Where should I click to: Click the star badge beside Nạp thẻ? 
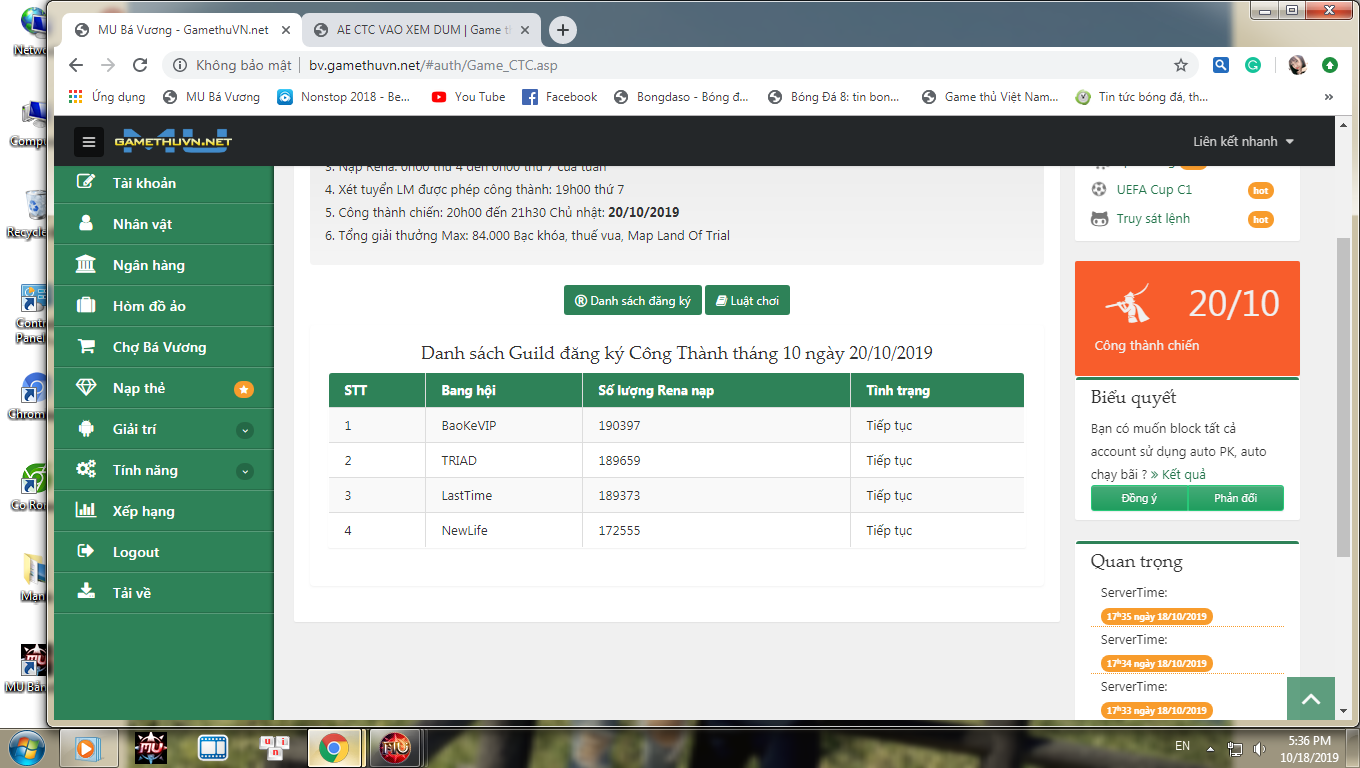click(243, 389)
